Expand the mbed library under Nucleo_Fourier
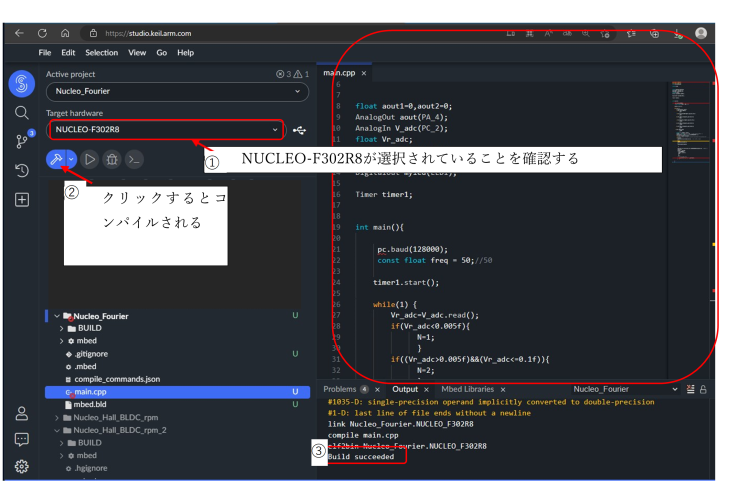This screenshot has height=501, width=740. click(x=62, y=341)
